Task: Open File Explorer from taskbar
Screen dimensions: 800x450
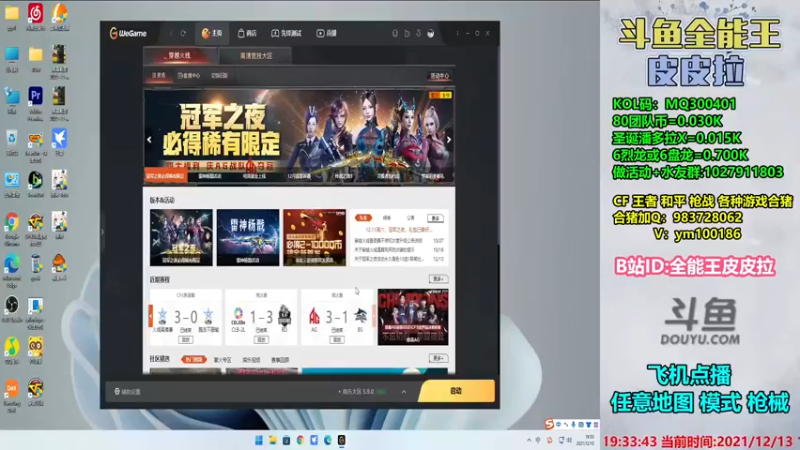Action: point(273,440)
